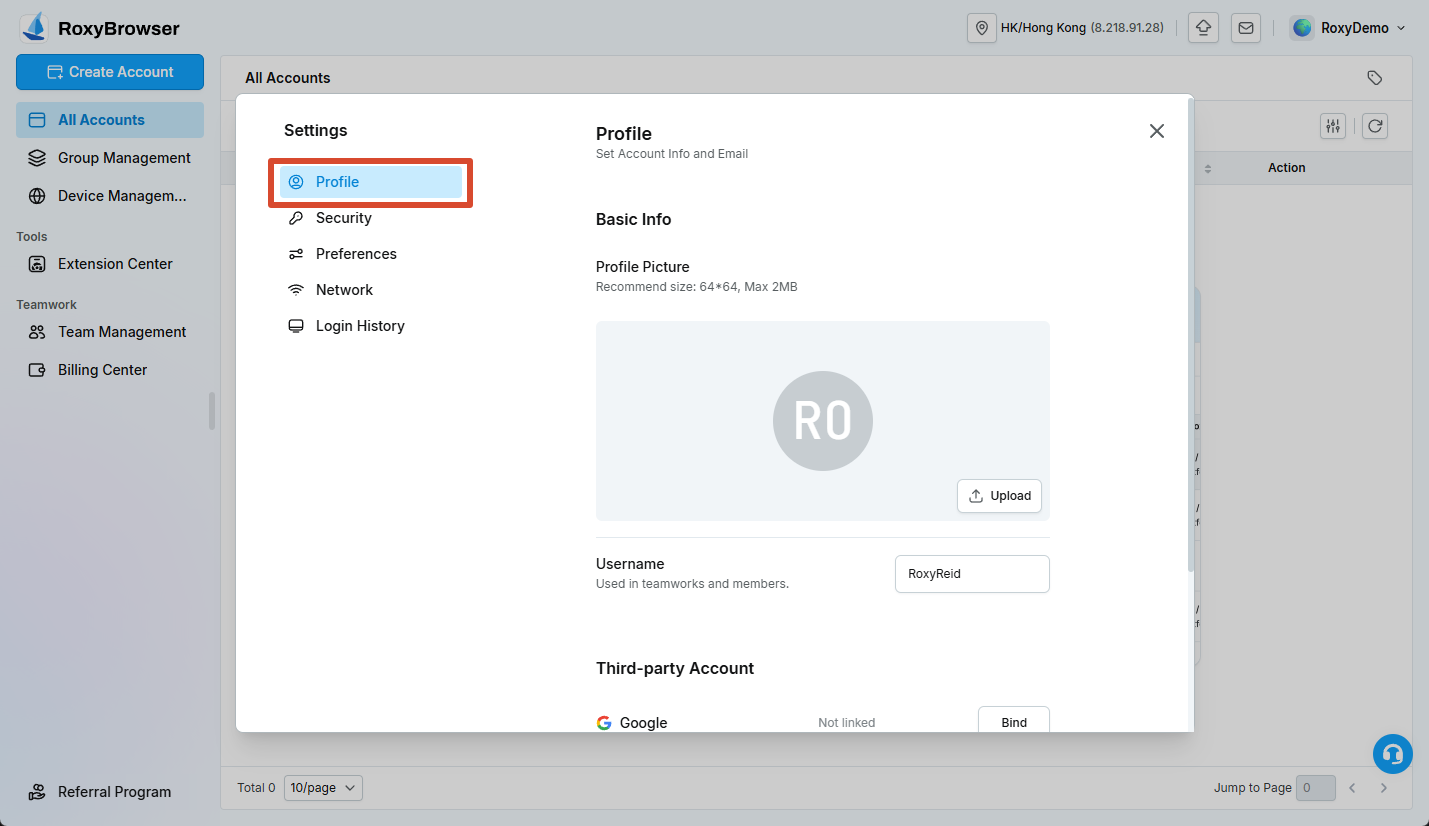Screen dimensions: 1429x826
Task: Open Group Management in the sidebar
Action: (x=110, y=158)
